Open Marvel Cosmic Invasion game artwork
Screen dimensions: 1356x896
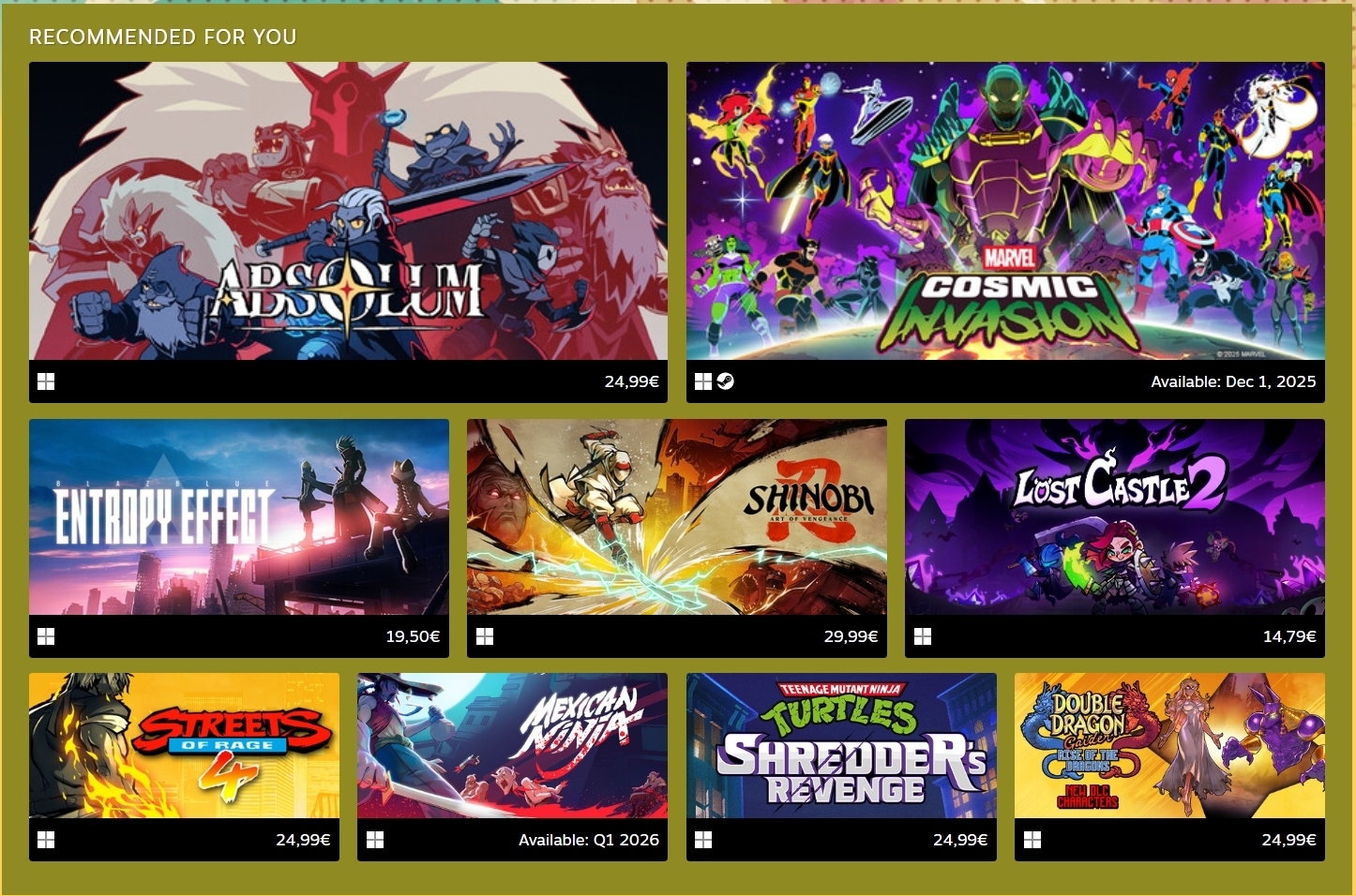click(1005, 211)
